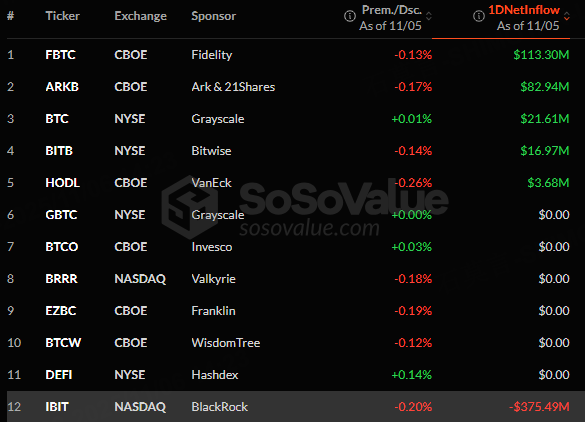Viewport: 585px width, 422px height.
Task: Click the Ticker column header
Action: click(x=62, y=16)
